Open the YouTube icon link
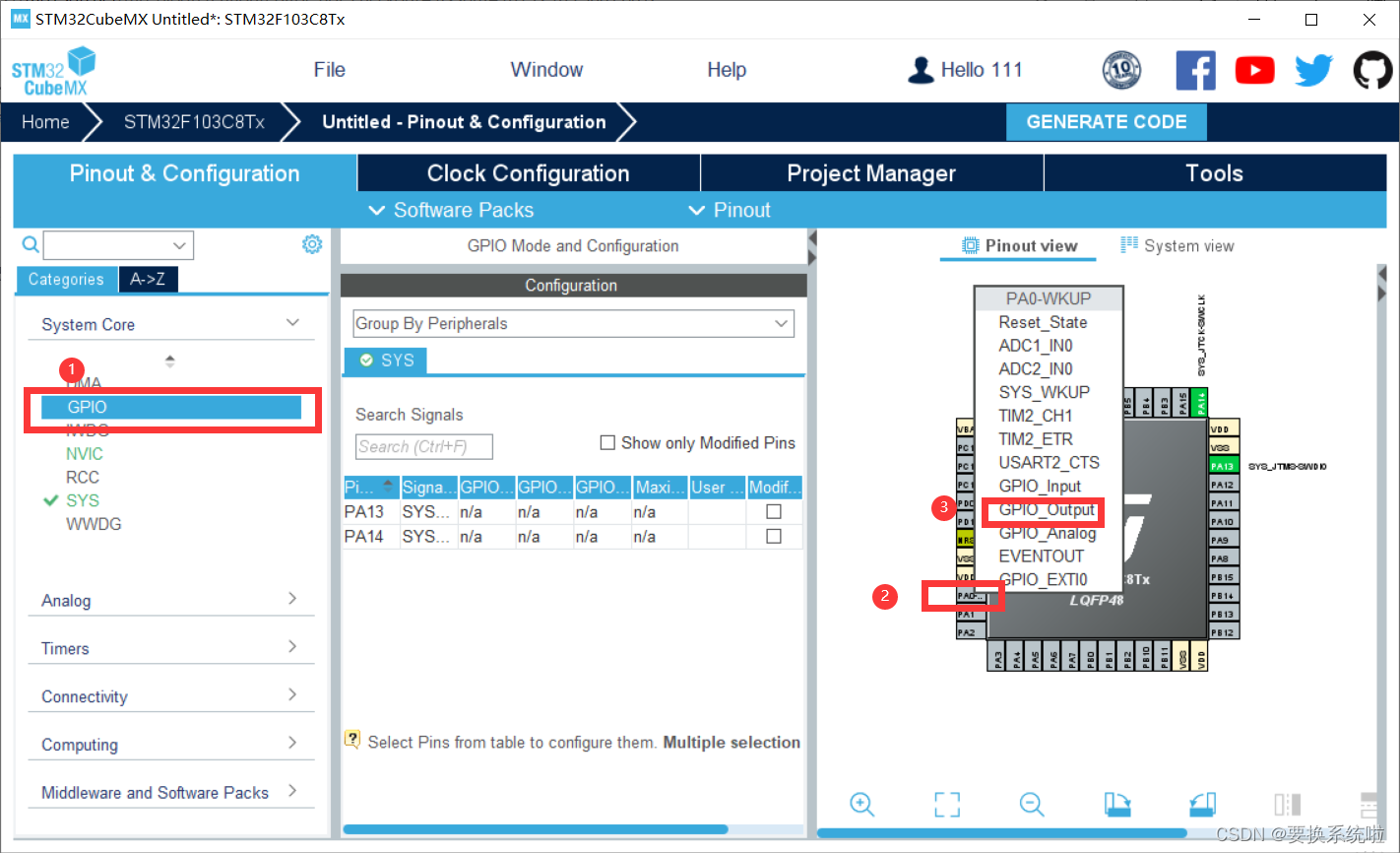 pyautogui.click(x=1255, y=71)
